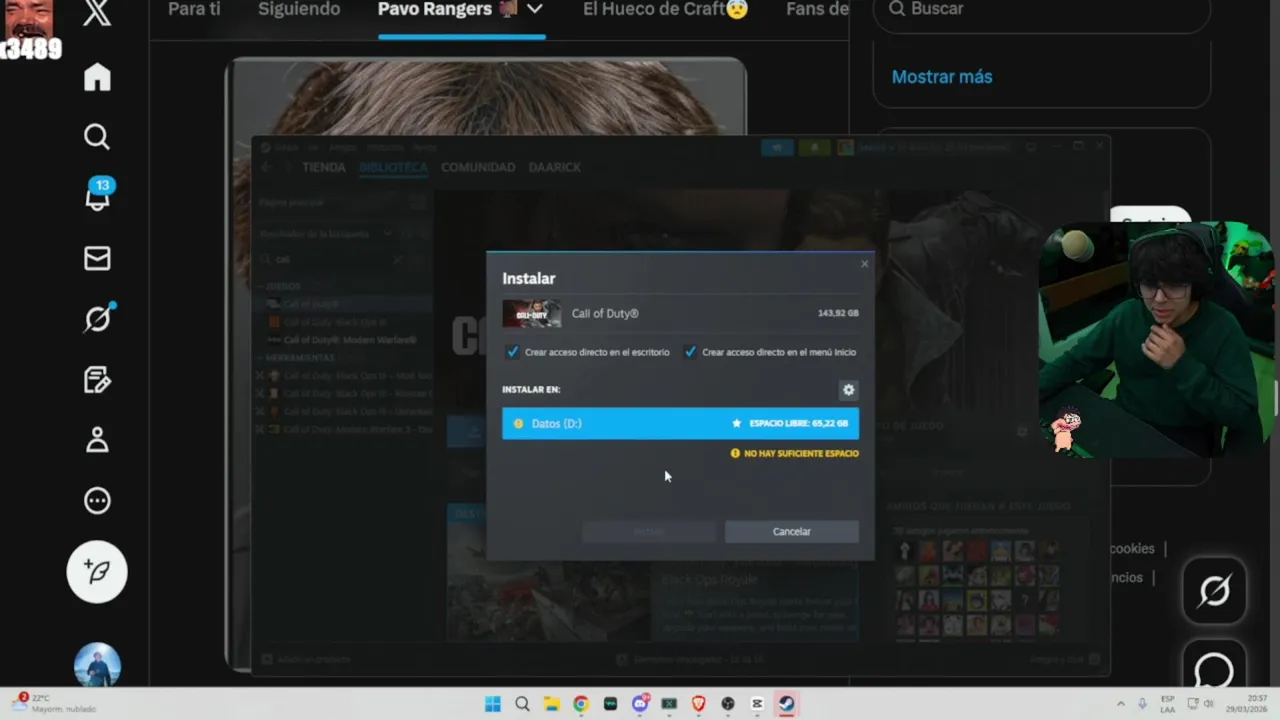Image resolution: width=1280 pixels, height=720 pixels.
Task: Click the yellow warning icon on Datos (D:)
Action: [x=518, y=424]
